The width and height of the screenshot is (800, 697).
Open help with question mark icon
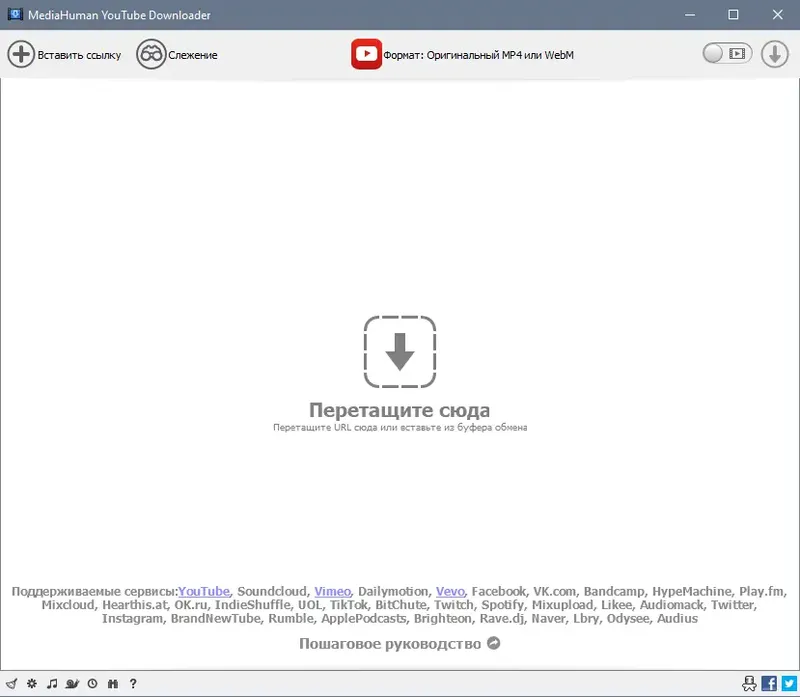pyautogui.click(x=133, y=684)
